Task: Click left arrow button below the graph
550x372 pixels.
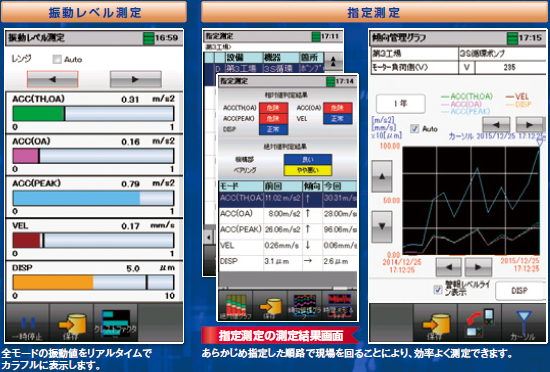Action: [449, 267]
